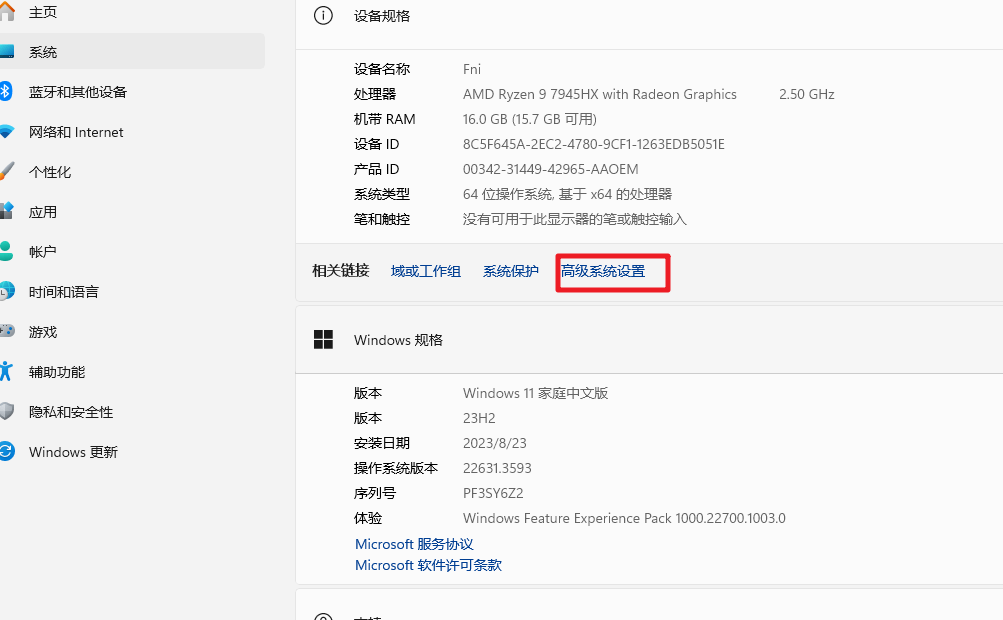Click the device ID starting 8C5F645A
This screenshot has height=620, width=1003.
pos(594,144)
